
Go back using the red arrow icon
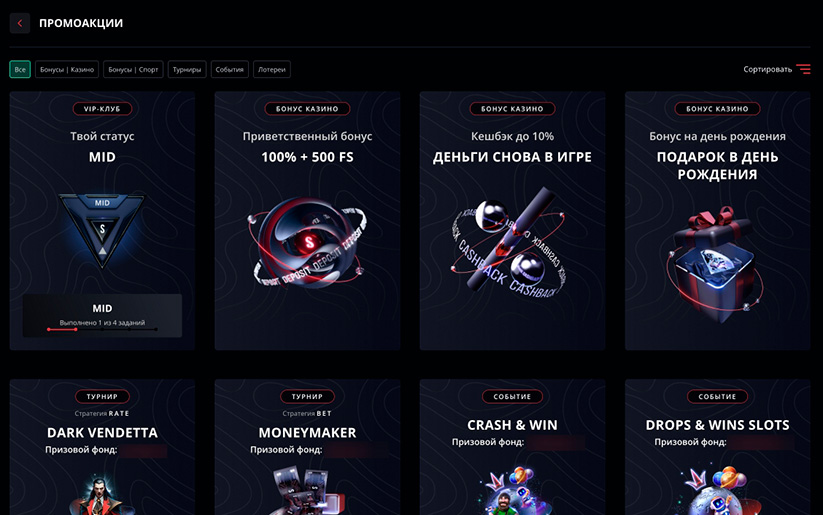[x=20, y=23]
